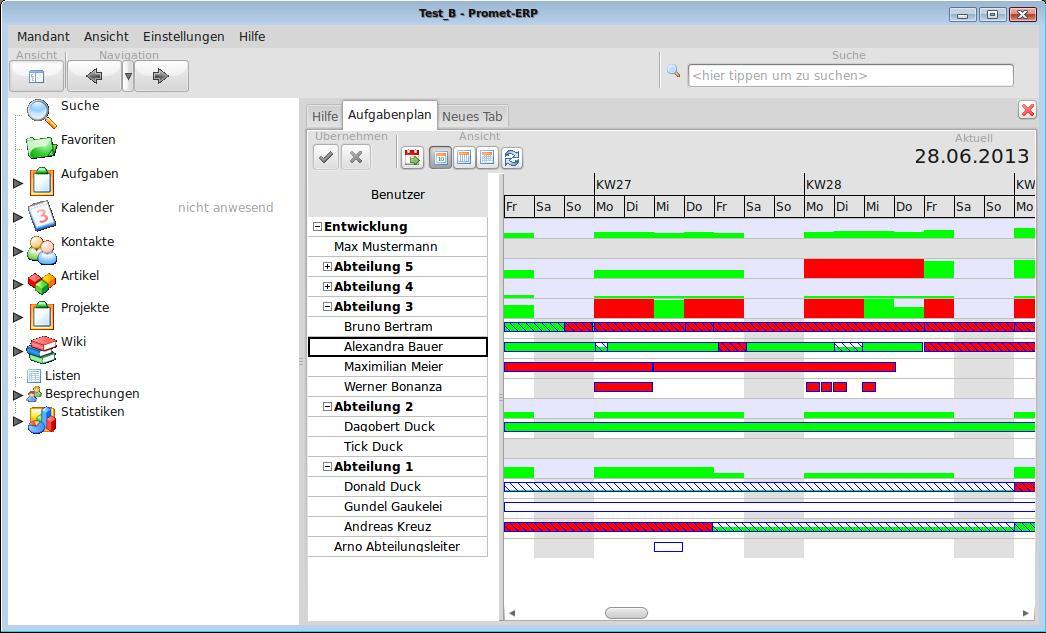Toggle the day view mode button

point(440,157)
